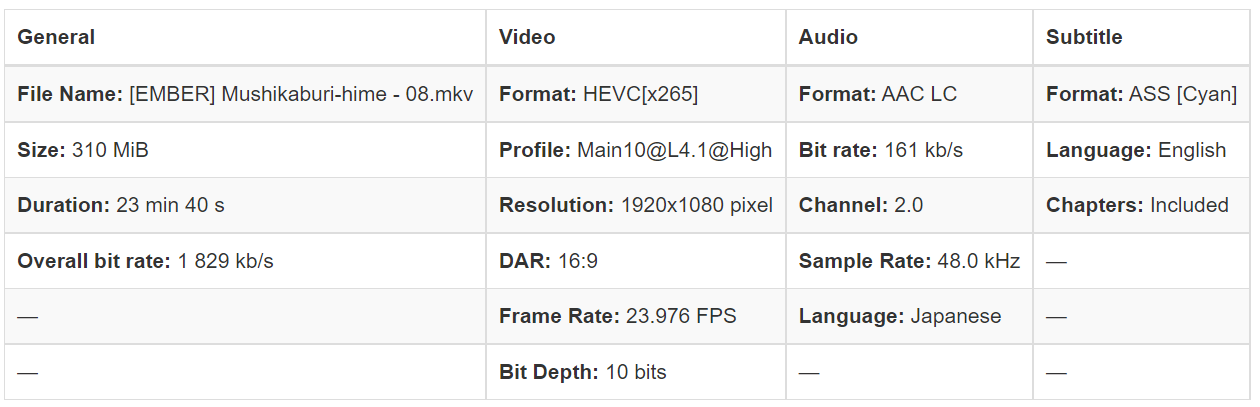Click the subtitle Format ASS [Cyan] cell
Viewport: 1260px width, 407px height.
click(x=1141, y=95)
